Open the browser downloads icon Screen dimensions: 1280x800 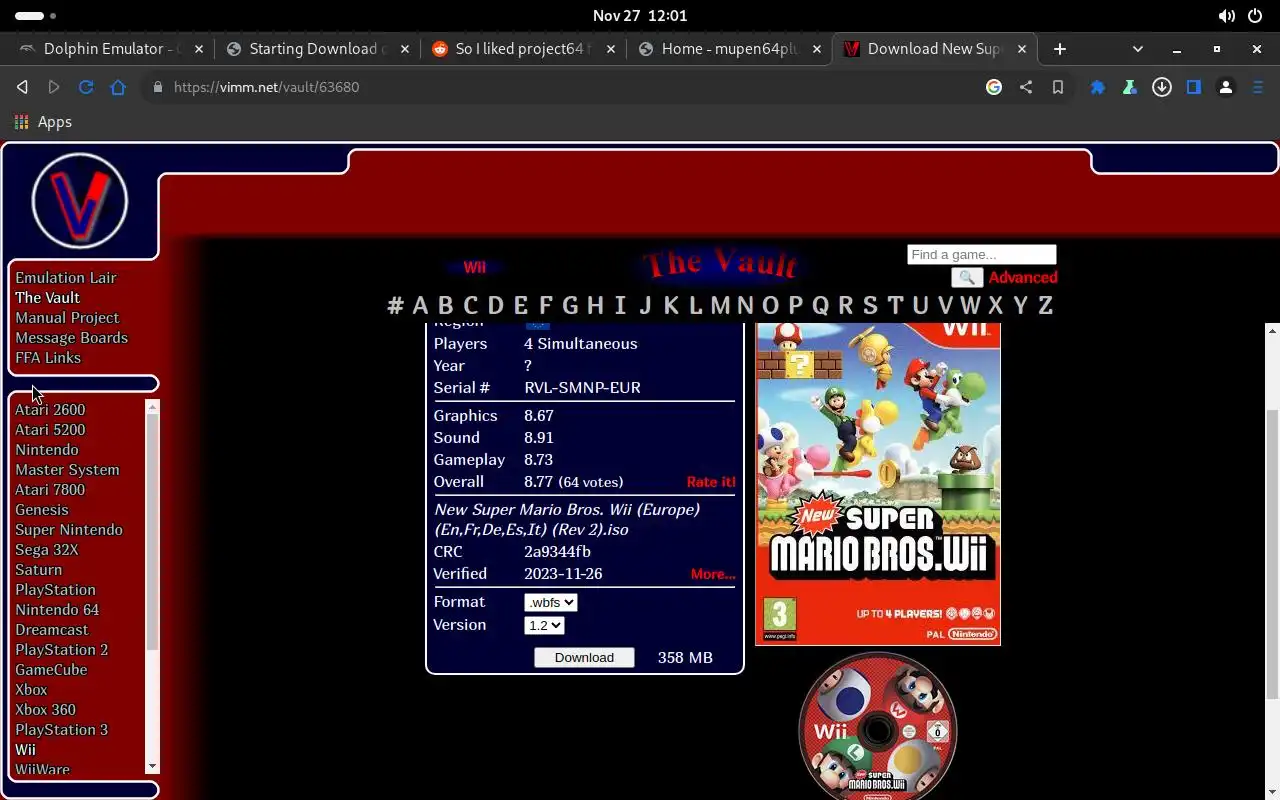tap(1162, 87)
